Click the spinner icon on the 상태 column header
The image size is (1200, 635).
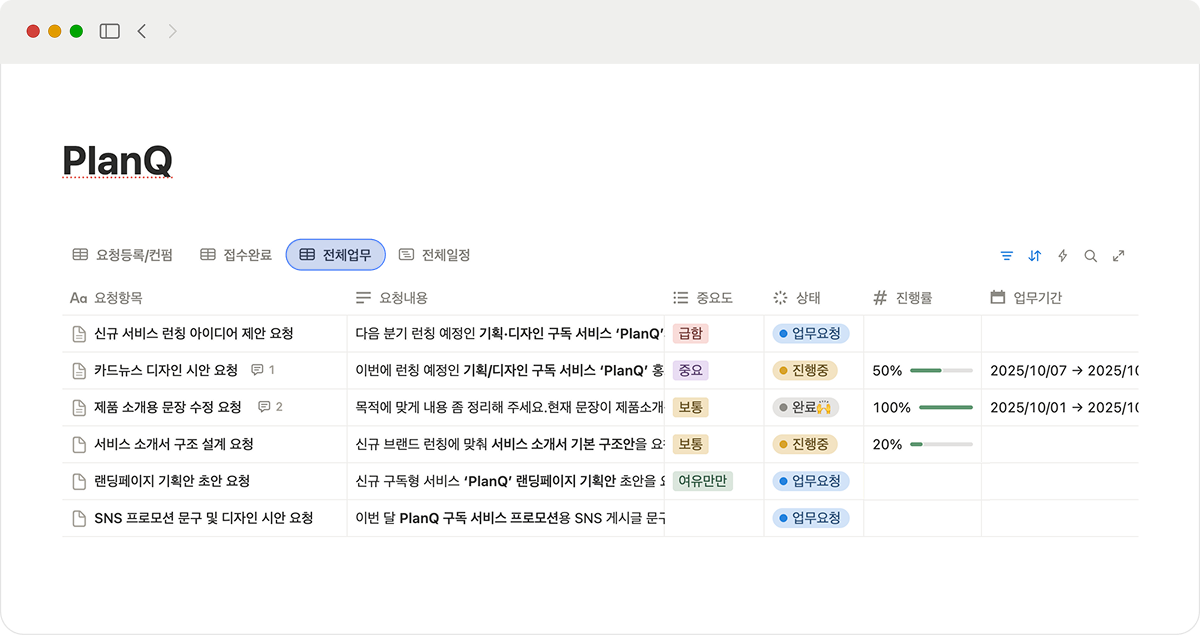coord(781,297)
